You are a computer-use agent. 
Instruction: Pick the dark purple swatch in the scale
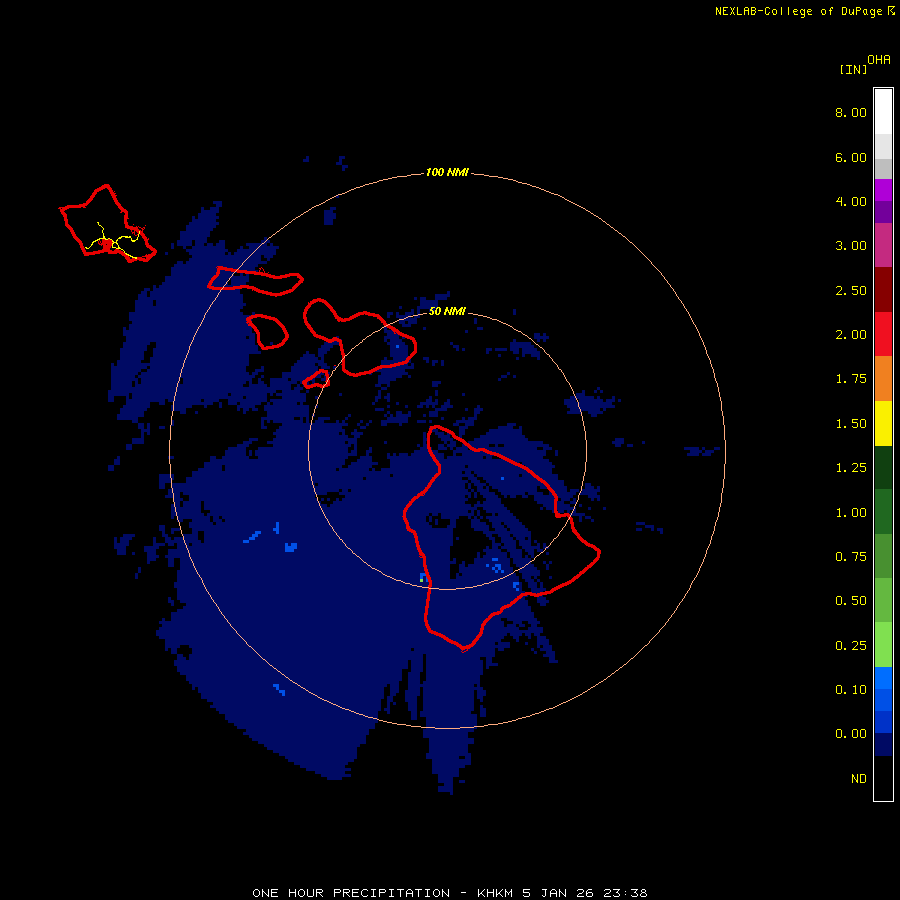coord(883,212)
